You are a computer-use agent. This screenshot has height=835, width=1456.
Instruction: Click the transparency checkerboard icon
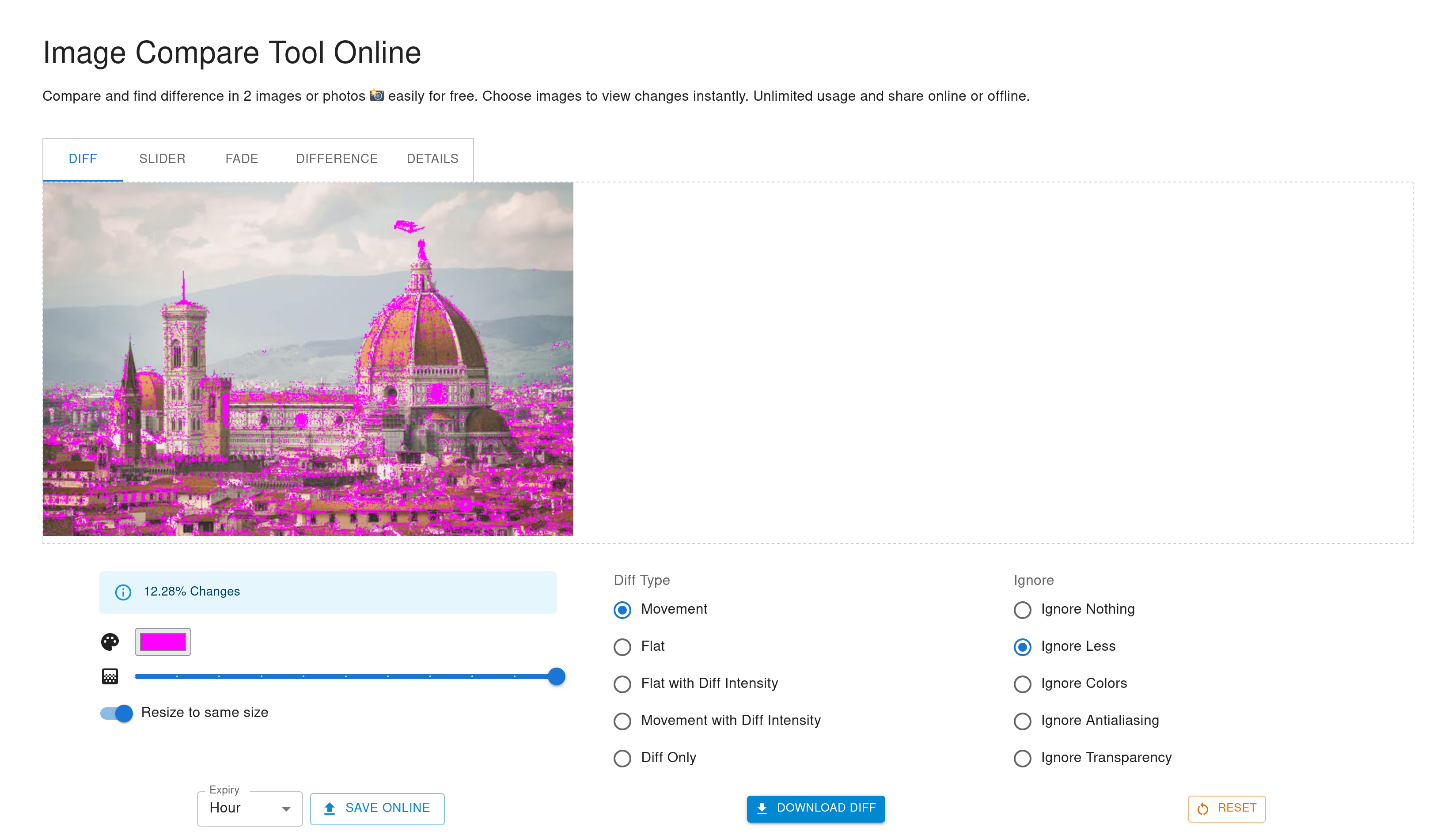pos(110,676)
